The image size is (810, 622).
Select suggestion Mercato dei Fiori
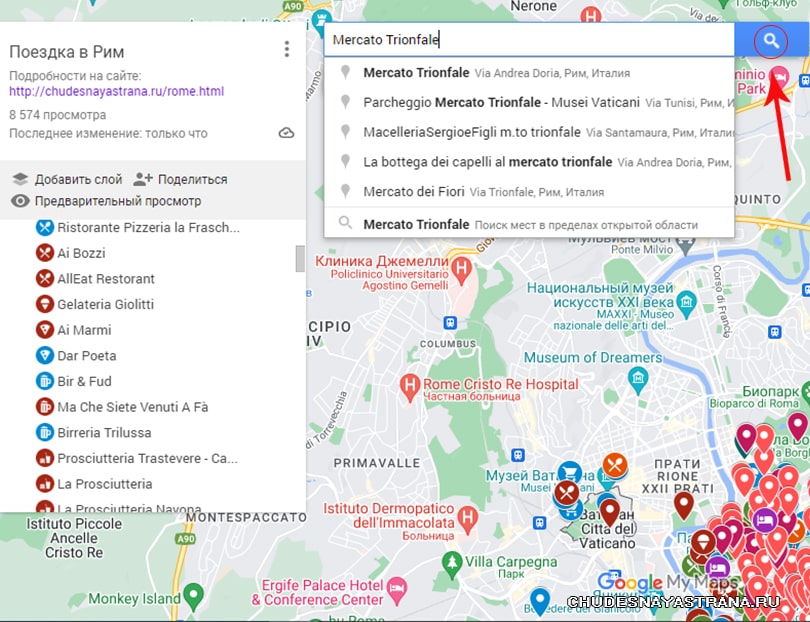529,192
